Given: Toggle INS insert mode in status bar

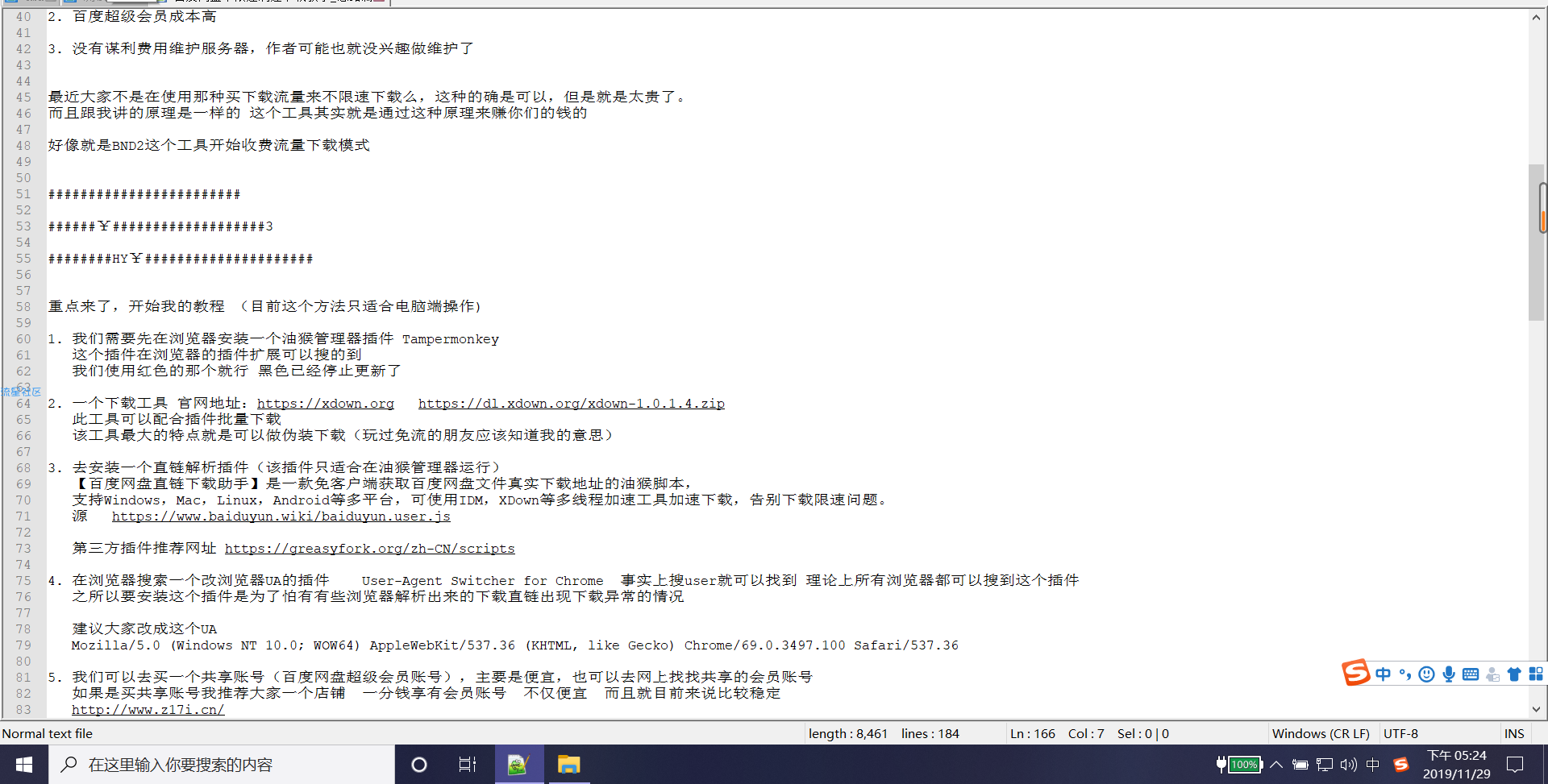Looking at the screenshot, I should [x=1514, y=733].
